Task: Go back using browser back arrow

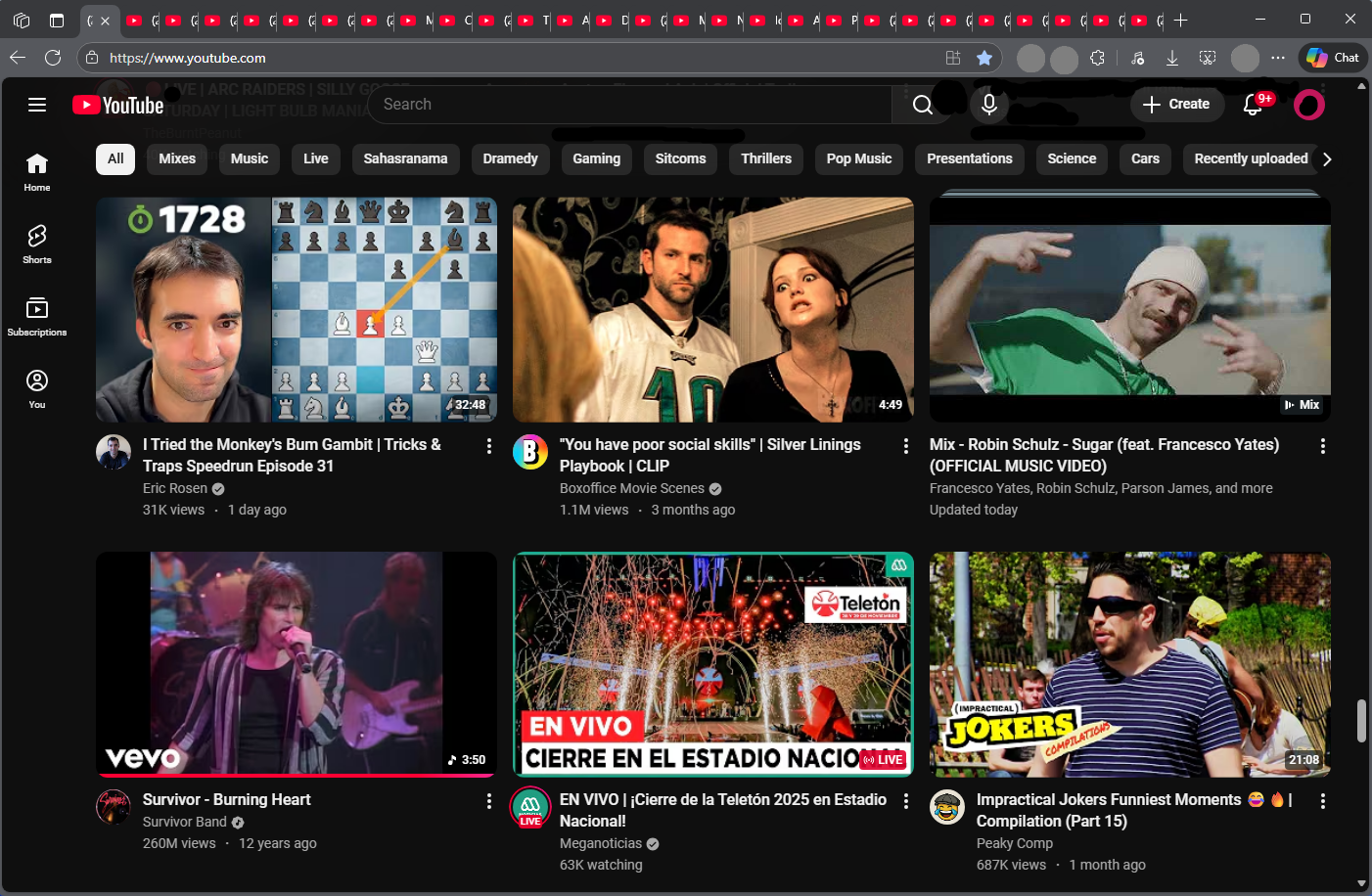Action: click(x=17, y=58)
